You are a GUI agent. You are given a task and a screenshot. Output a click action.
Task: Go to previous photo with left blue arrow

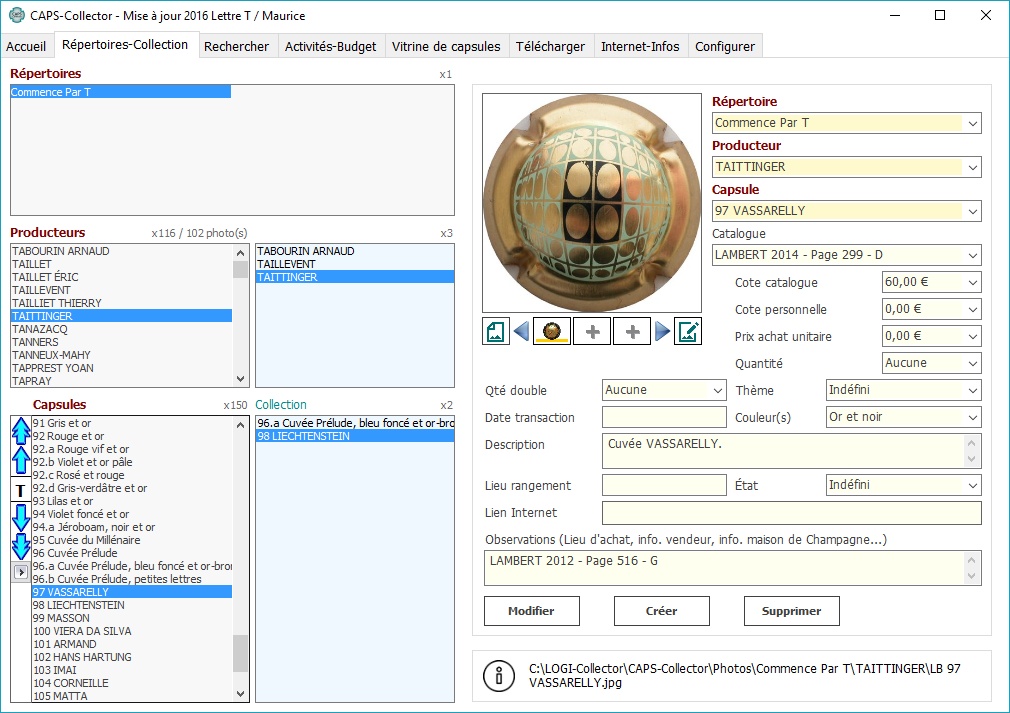[521, 332]
